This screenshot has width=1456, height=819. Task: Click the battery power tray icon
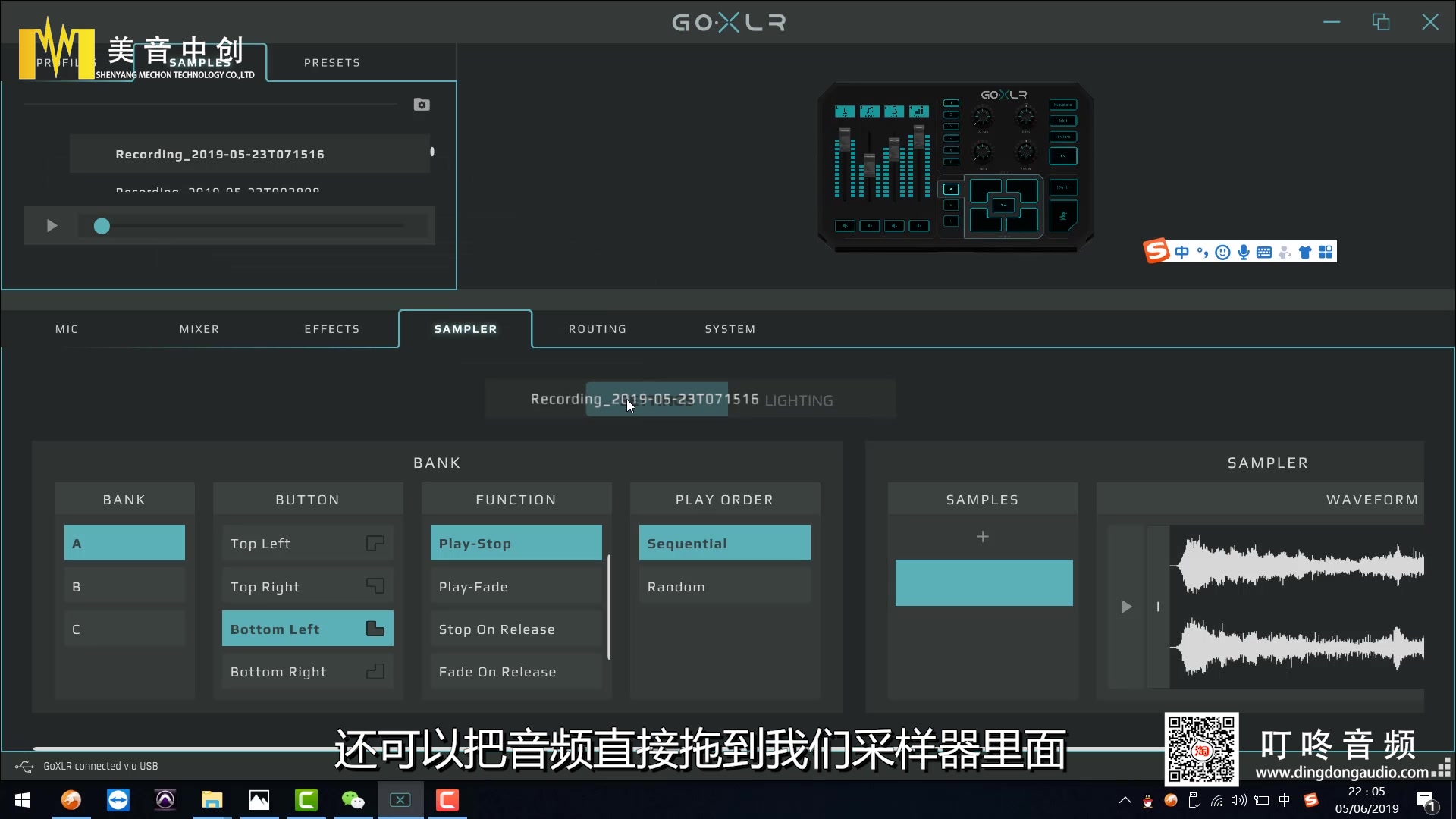(x=1262, y=800)
